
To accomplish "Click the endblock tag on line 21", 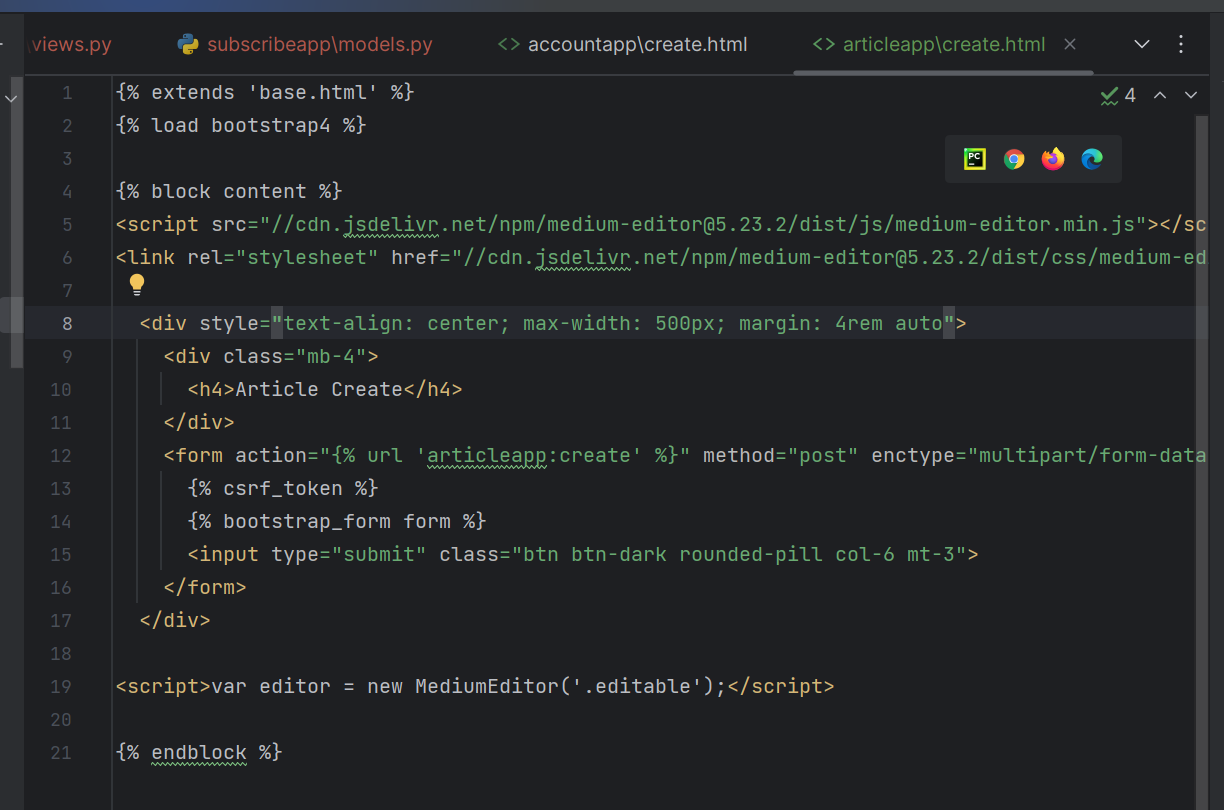I will 199,752.
